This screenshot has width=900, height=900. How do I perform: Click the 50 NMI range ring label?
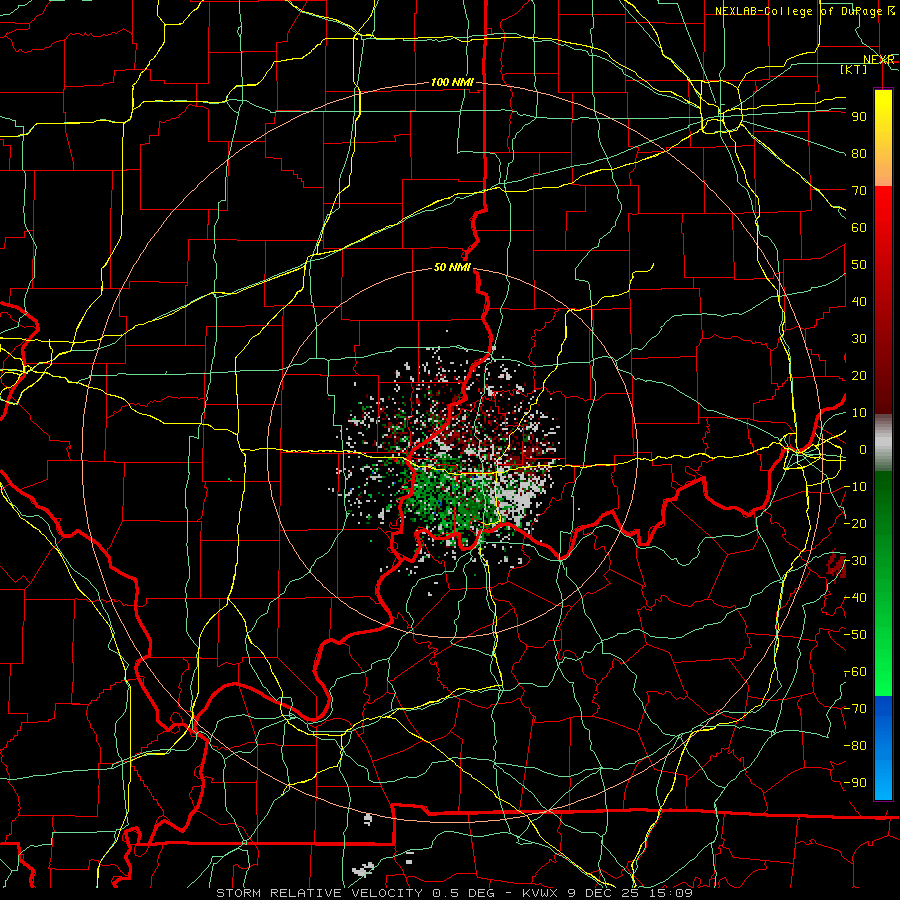coord(452,267)
